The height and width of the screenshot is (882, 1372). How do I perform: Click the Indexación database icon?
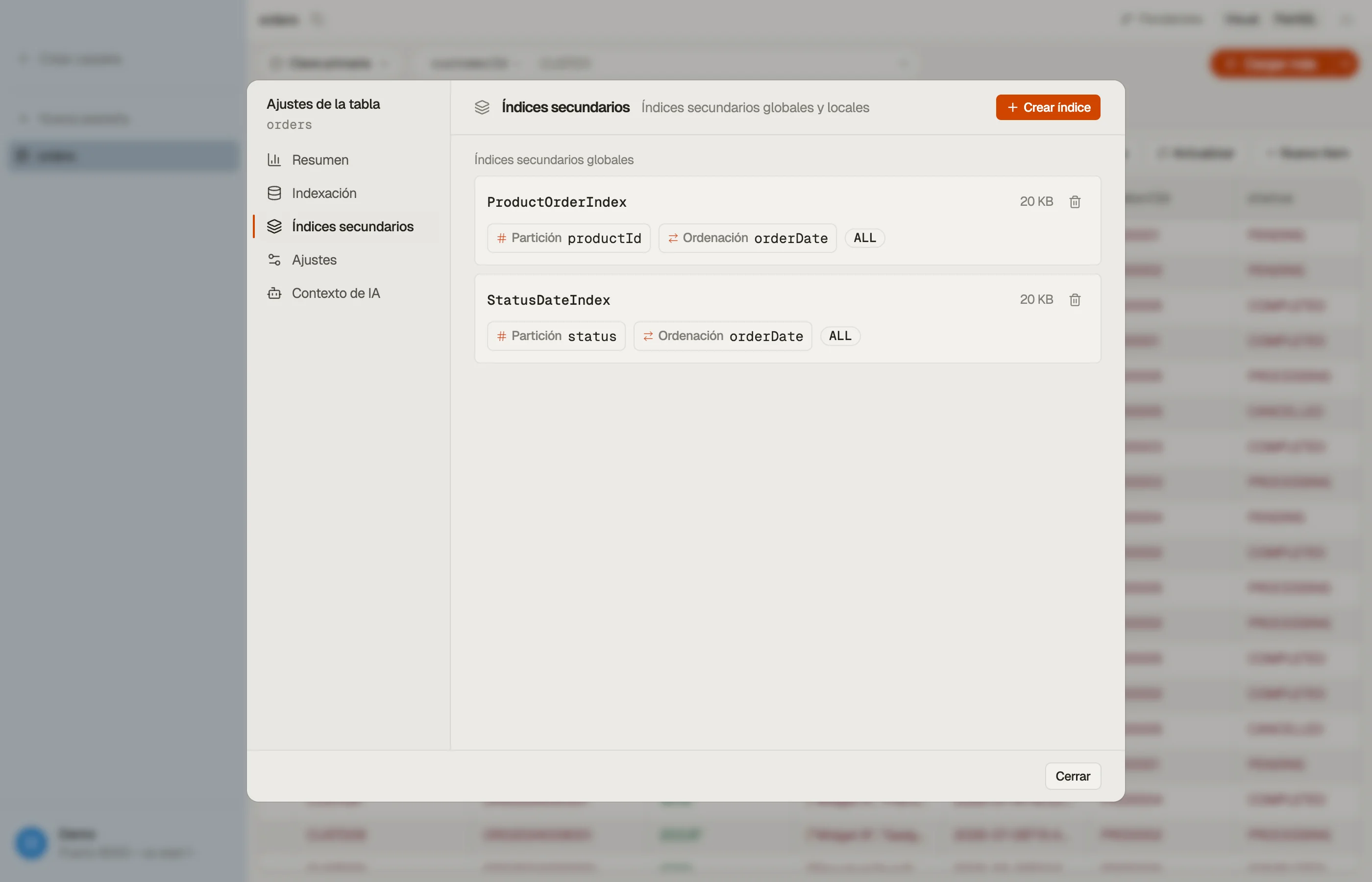[274, 193]
